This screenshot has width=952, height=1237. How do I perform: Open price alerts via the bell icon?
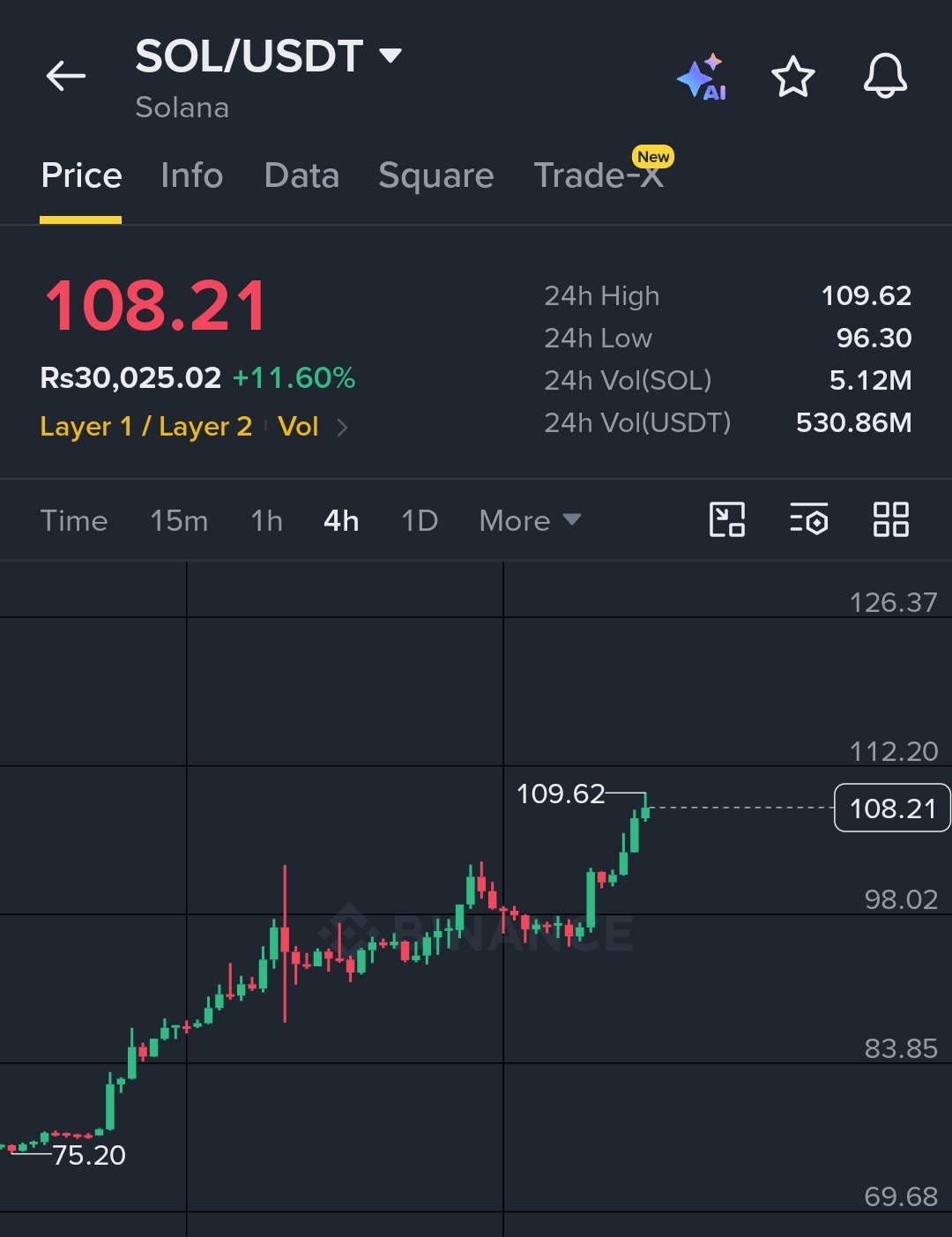pyautogui.click(x=885, y=76)
